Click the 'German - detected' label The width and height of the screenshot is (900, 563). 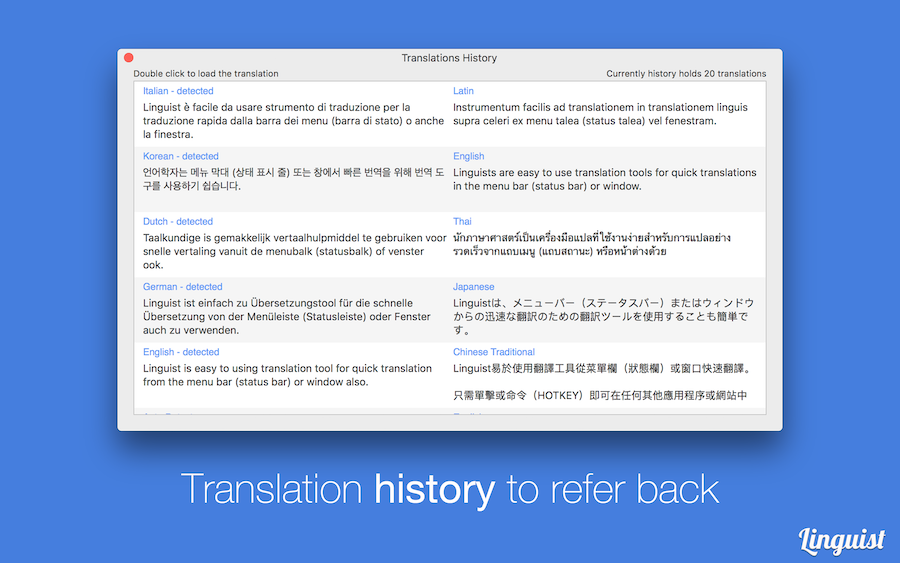point(183,286)
